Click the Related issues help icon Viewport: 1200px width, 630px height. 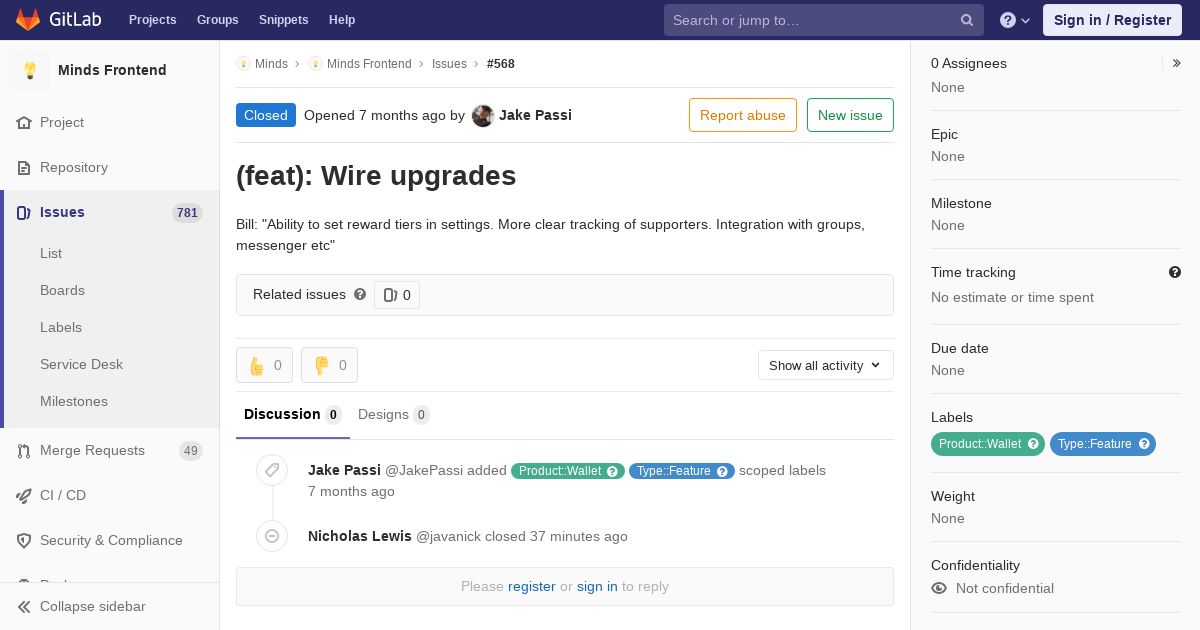coord(360,295)
